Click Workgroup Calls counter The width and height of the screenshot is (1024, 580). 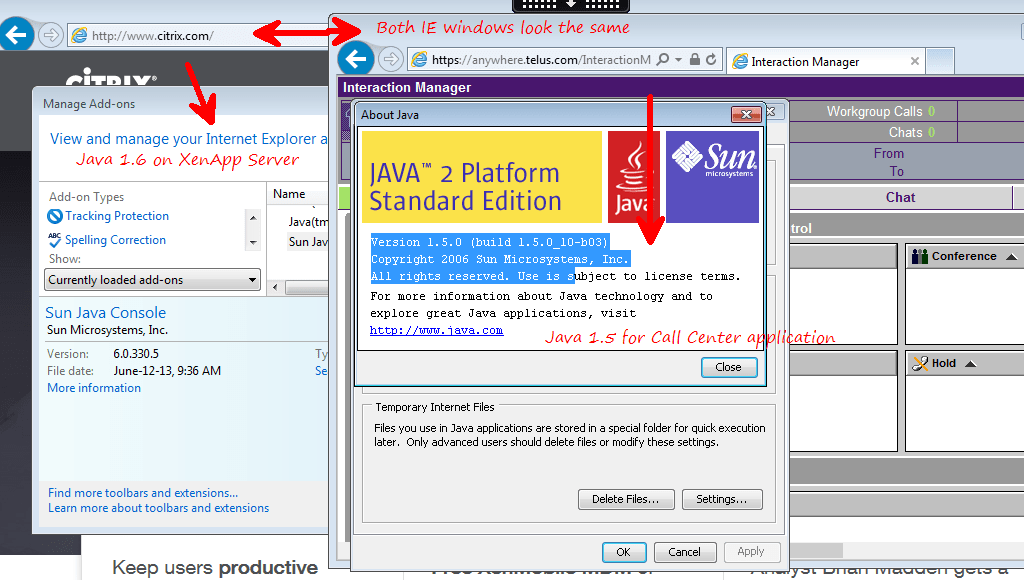[880, 111]
